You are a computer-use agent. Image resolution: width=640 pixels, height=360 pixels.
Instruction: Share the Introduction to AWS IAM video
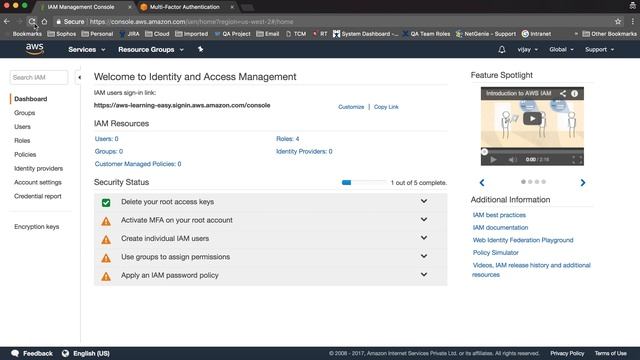click(x=563, y=93)
